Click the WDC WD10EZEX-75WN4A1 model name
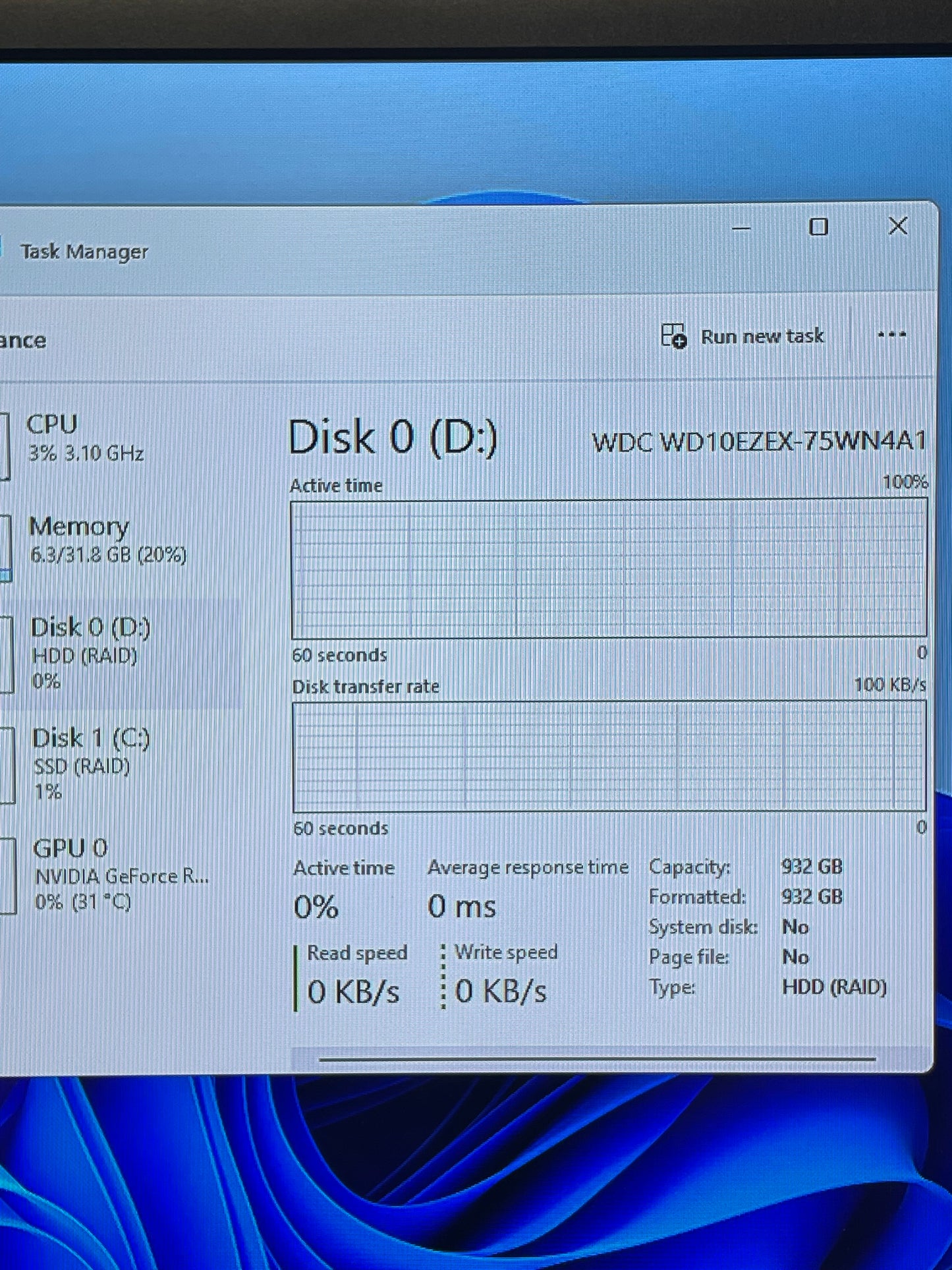 (760, 441)
